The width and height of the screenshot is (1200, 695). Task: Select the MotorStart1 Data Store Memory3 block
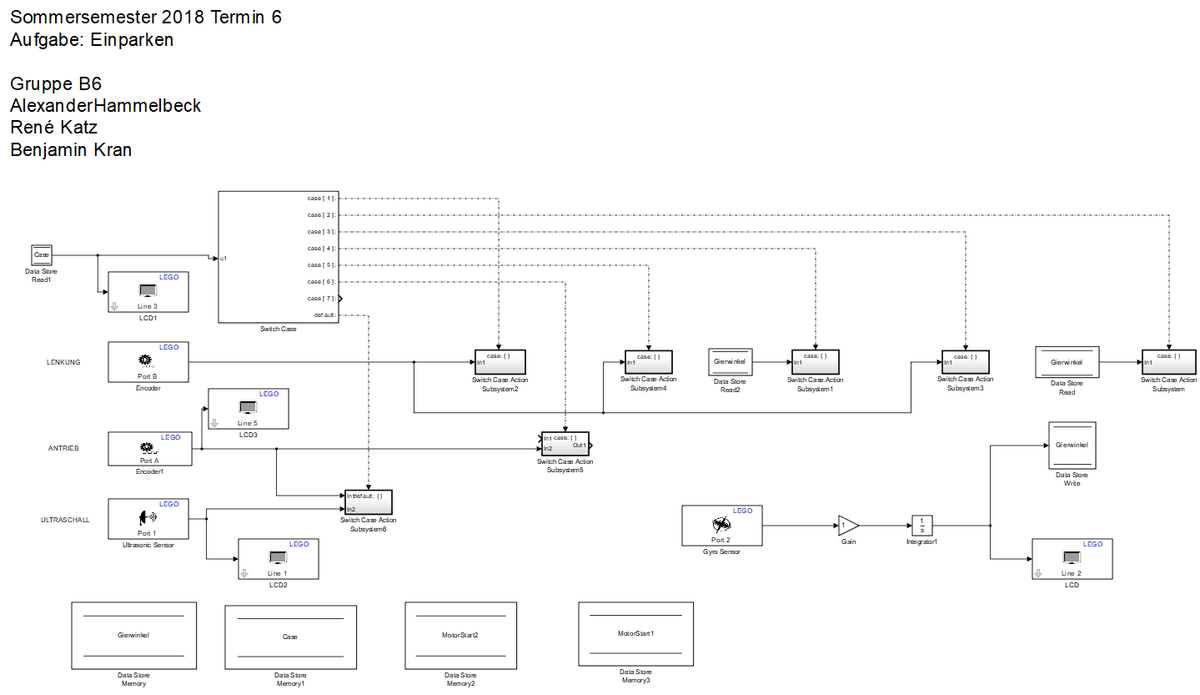636,633
